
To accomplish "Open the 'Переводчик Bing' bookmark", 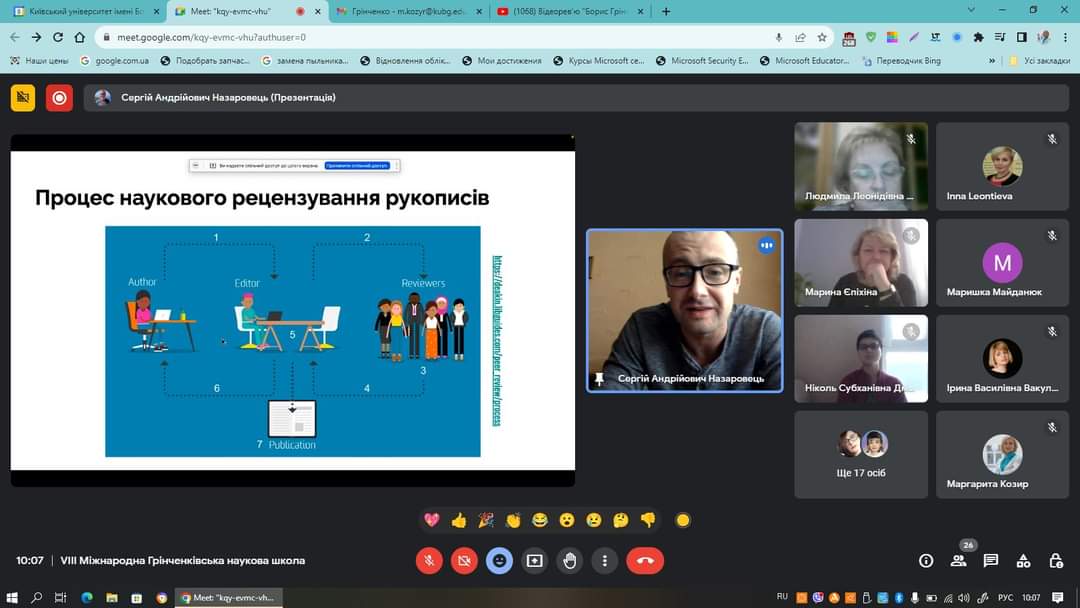I will pos(900,60).
